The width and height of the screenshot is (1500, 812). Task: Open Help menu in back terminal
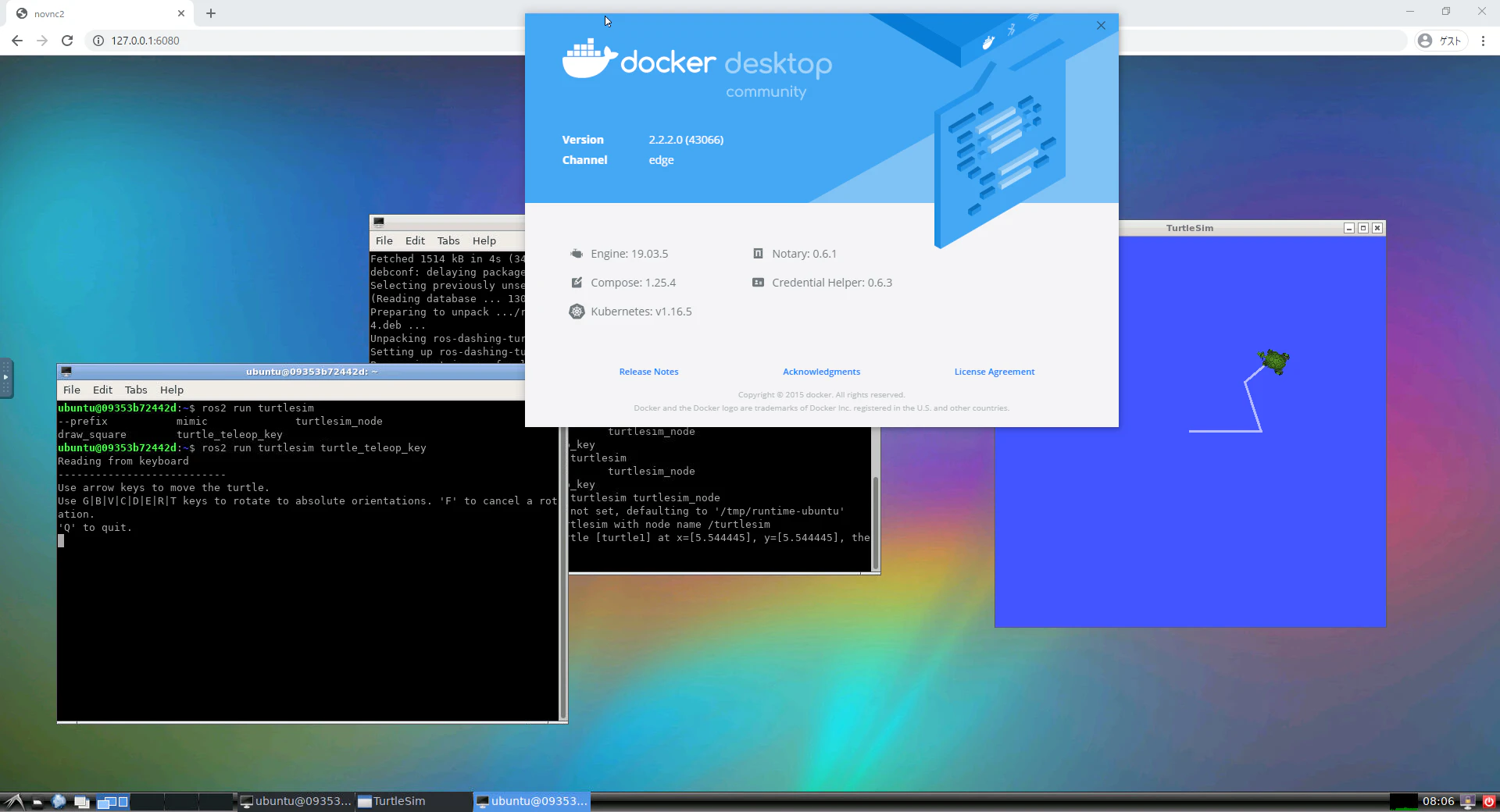coord(484,240)
